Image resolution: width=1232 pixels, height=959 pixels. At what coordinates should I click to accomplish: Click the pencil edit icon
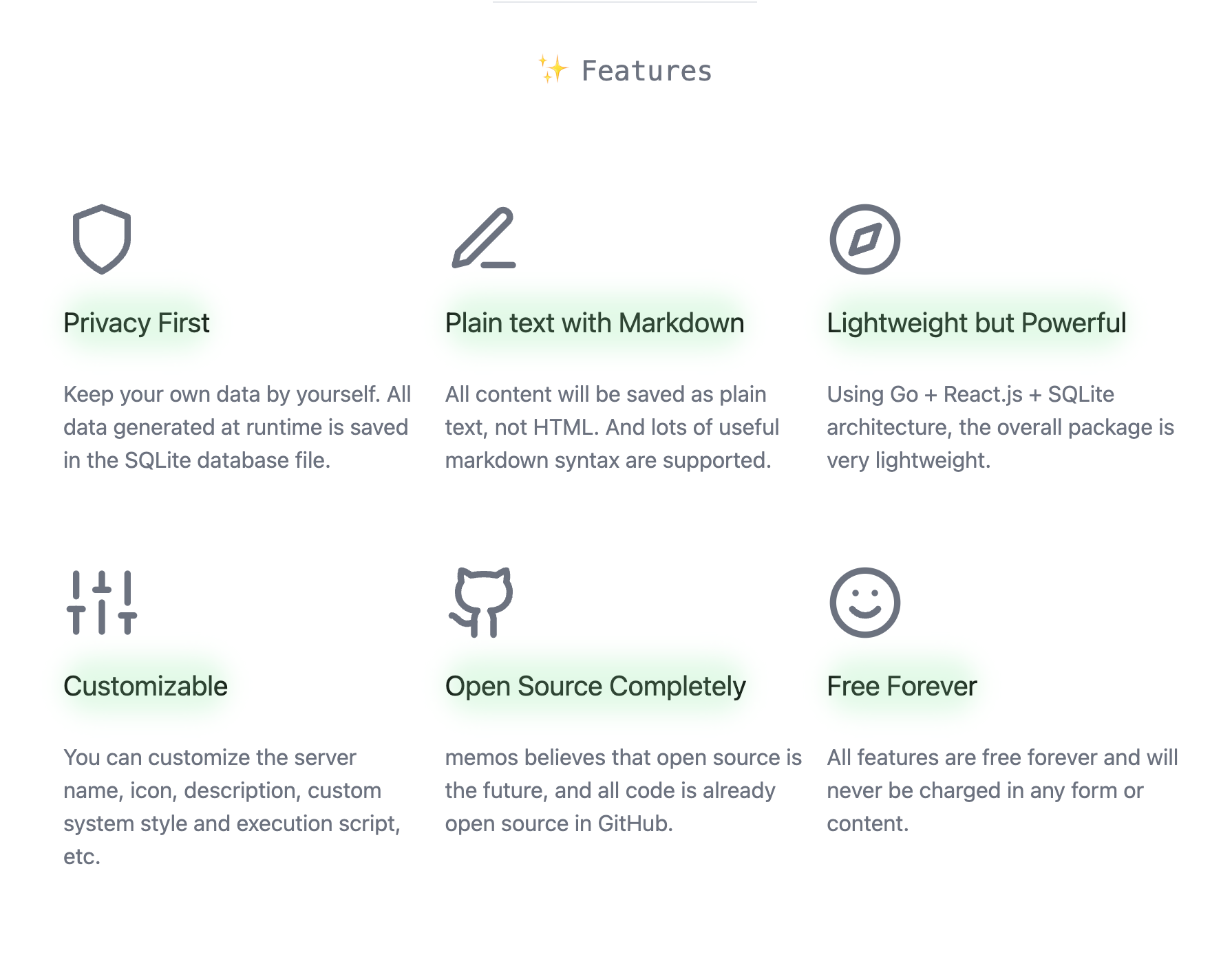(484, 239)
